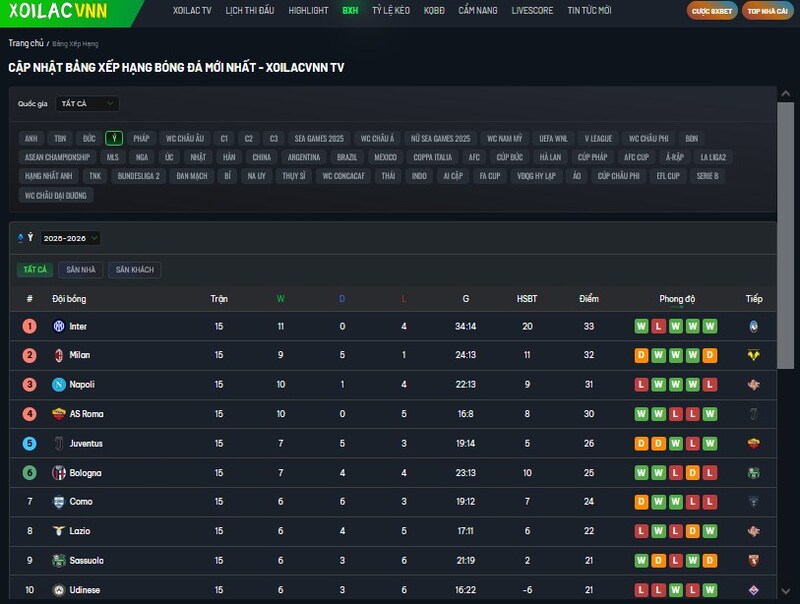The width and height of the screenshot is (800, 604).
Task: Click the AC Milan club crest
Action: [58, 355]
